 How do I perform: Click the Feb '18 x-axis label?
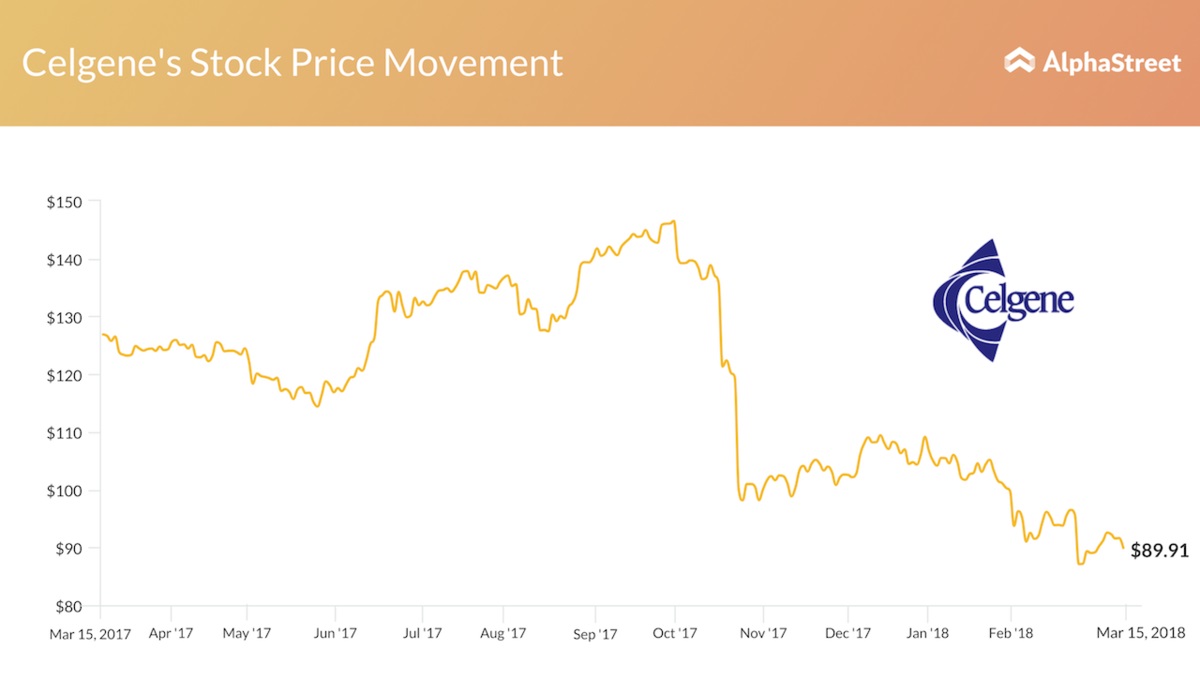point(1010,633)
